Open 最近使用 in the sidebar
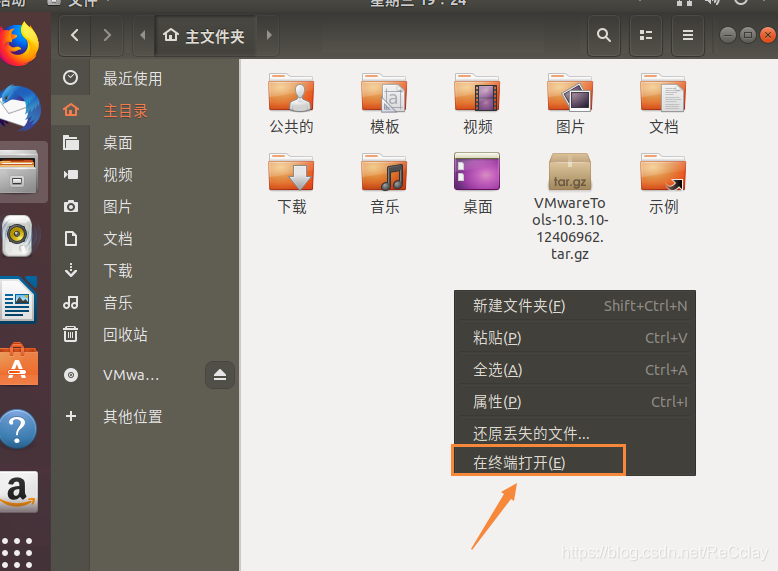The image size is (778, 571). [x=145, y=78]
